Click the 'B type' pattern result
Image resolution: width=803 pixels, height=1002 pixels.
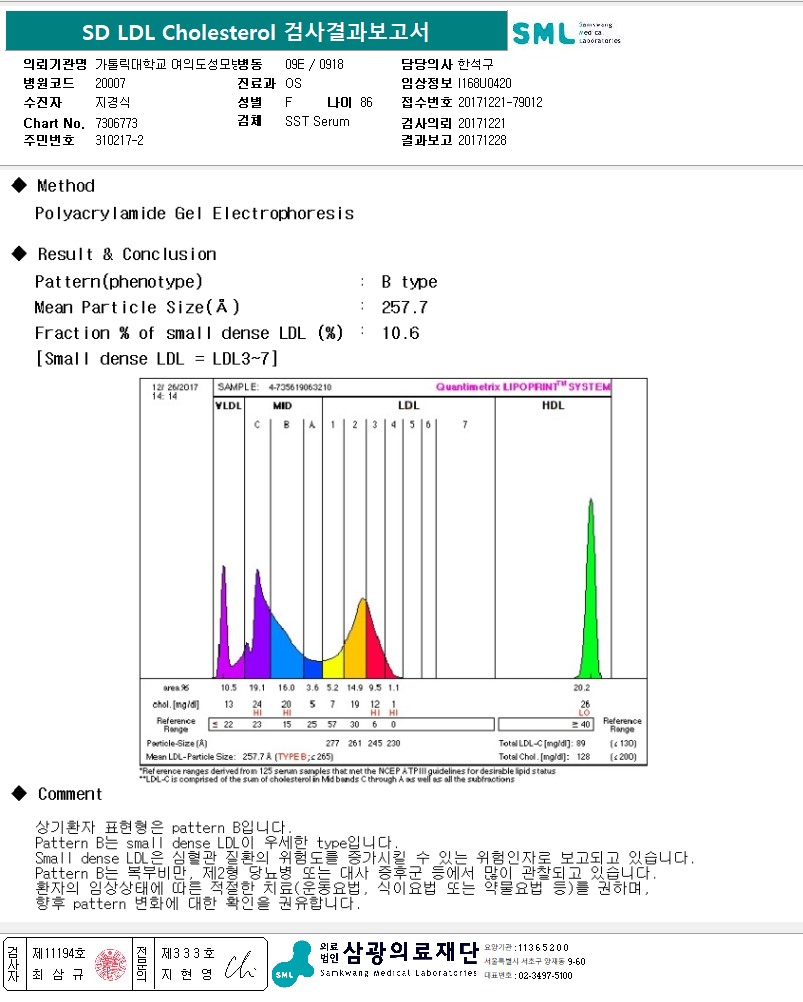point(409,282)
